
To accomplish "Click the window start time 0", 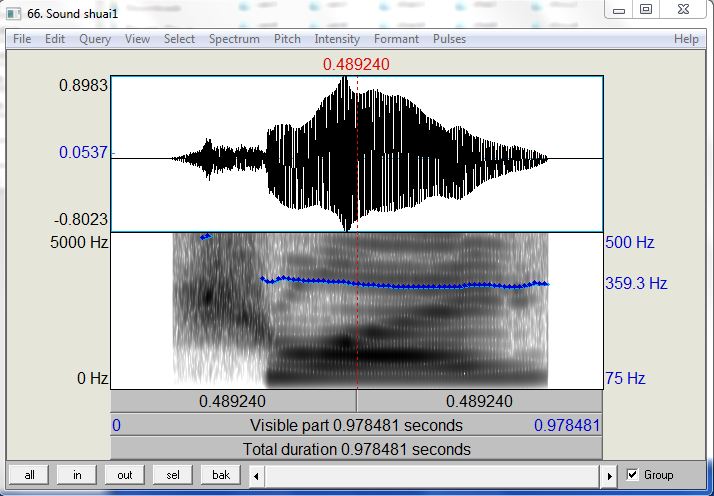I will (x=117, y=425).
